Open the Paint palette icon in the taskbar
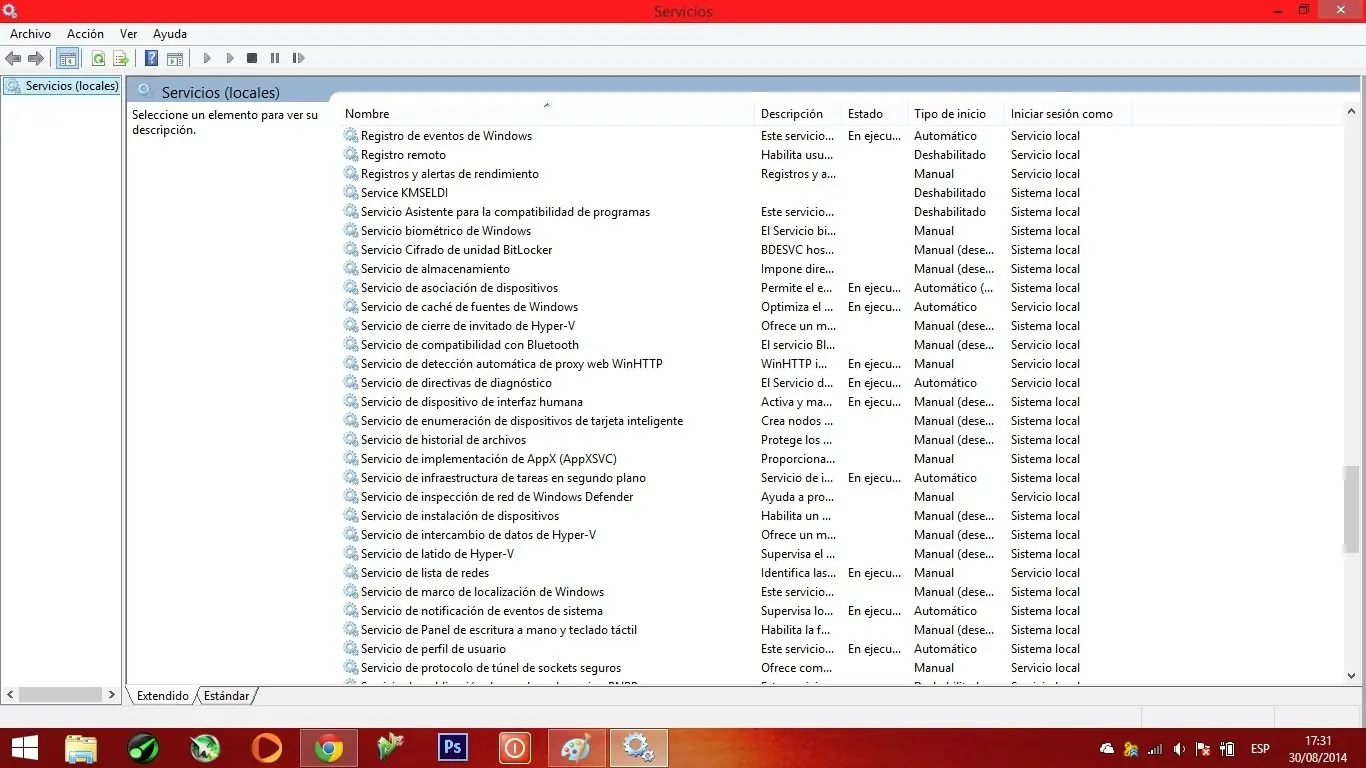 click(576, 748)
